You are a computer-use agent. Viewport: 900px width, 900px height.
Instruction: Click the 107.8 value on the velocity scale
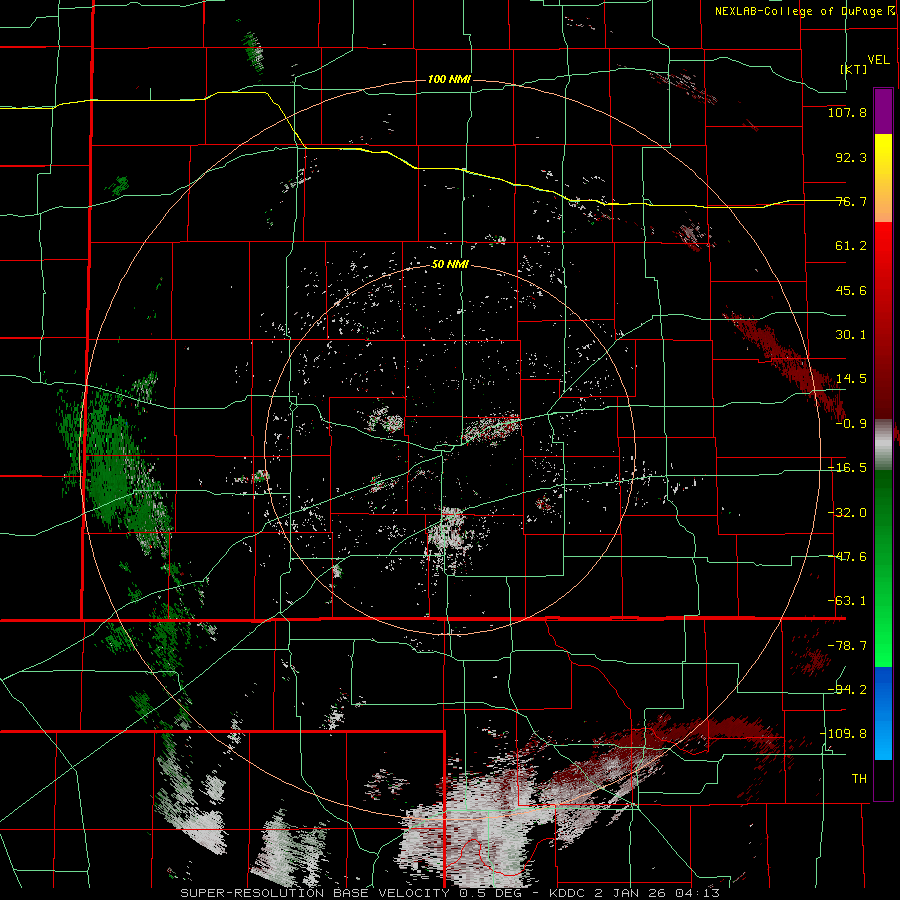847,112
